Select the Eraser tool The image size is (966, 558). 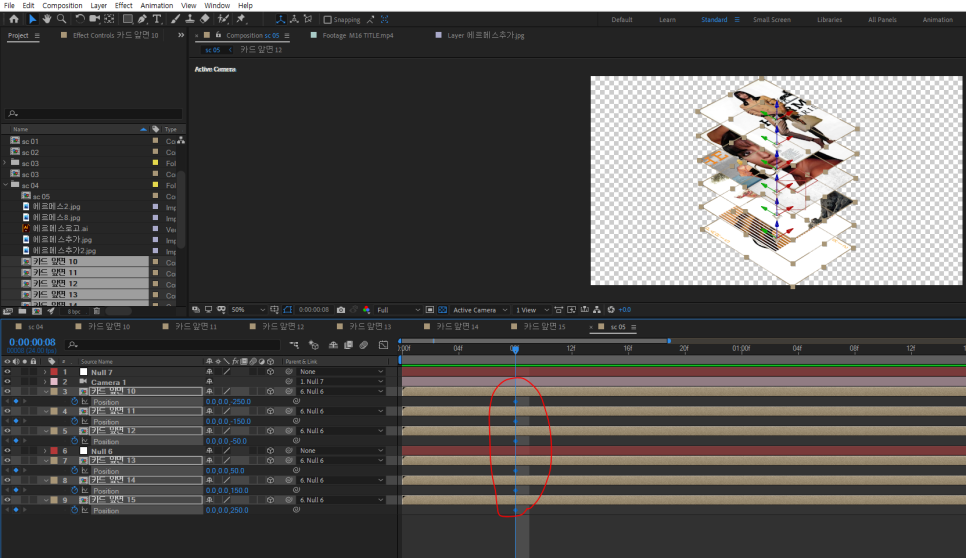205,19
